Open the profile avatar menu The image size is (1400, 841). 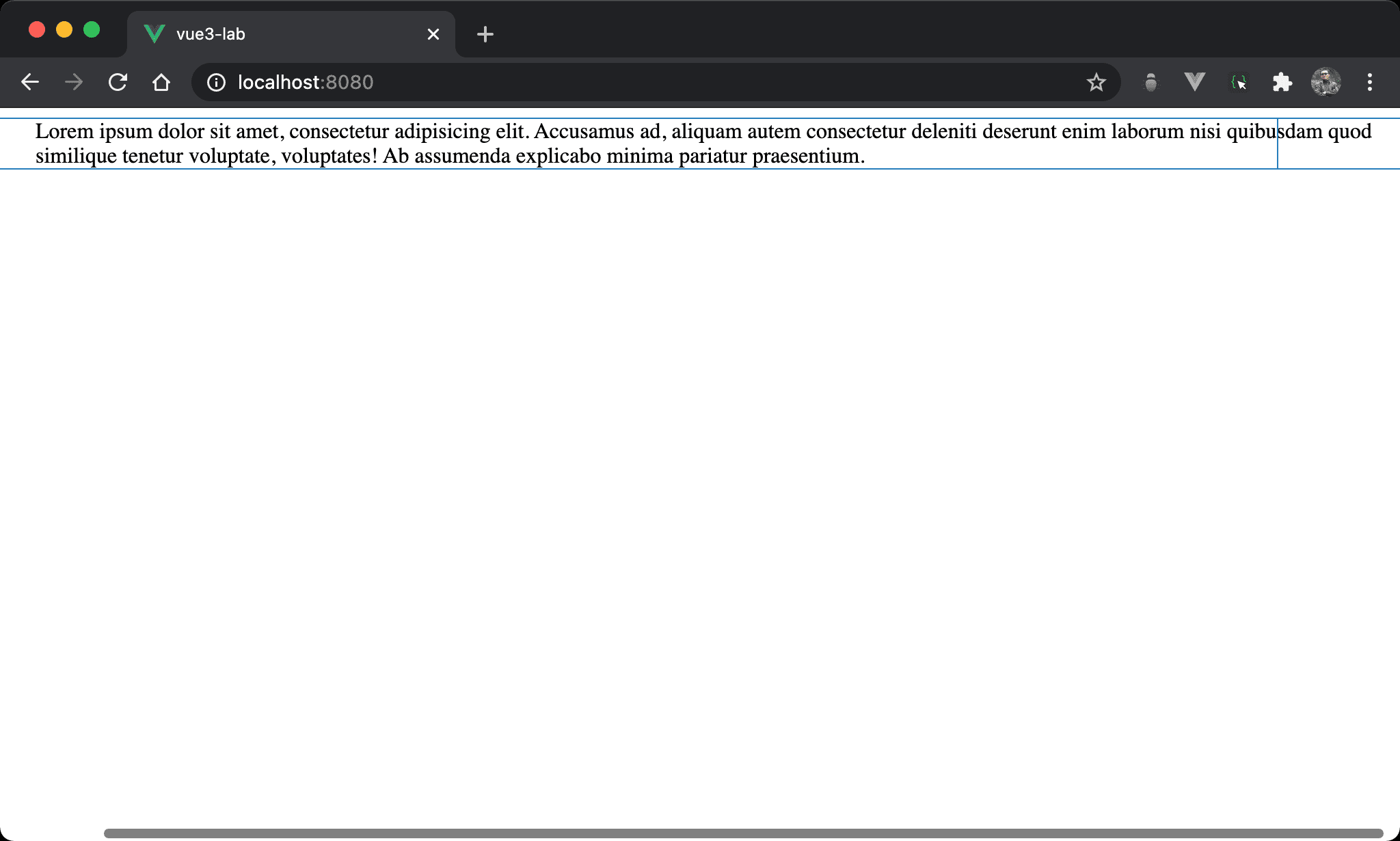coord(1325,83)
